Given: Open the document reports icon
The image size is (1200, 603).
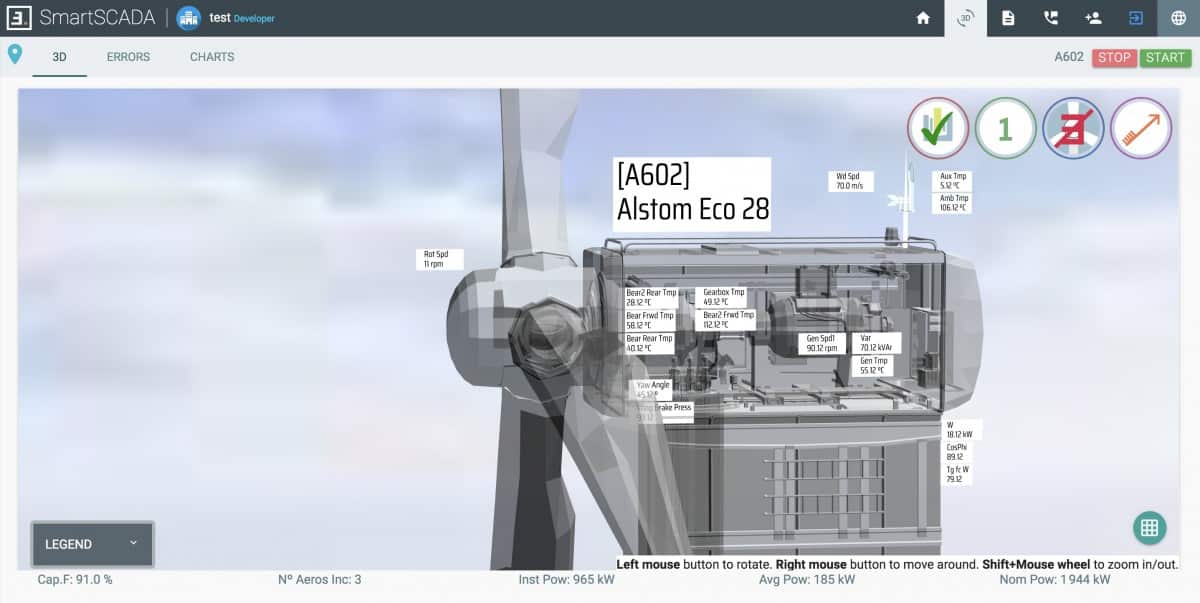Looking at the screenshot, I should 1008,18.
